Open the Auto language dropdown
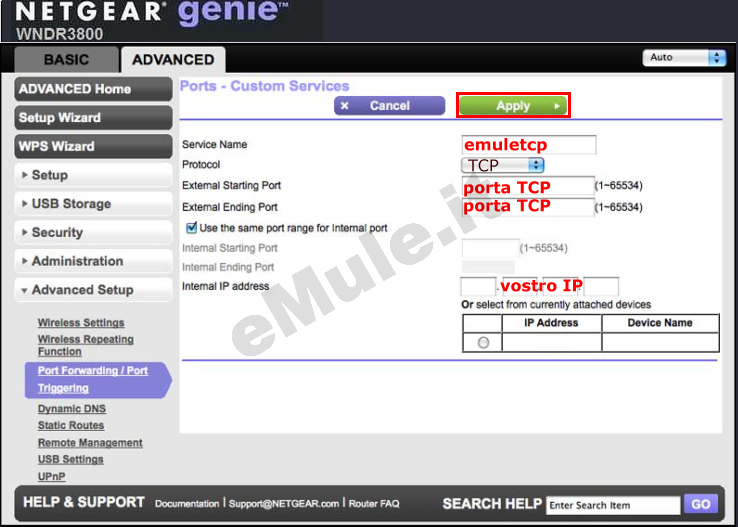This screenshot has width=738, height=527. 684,57
